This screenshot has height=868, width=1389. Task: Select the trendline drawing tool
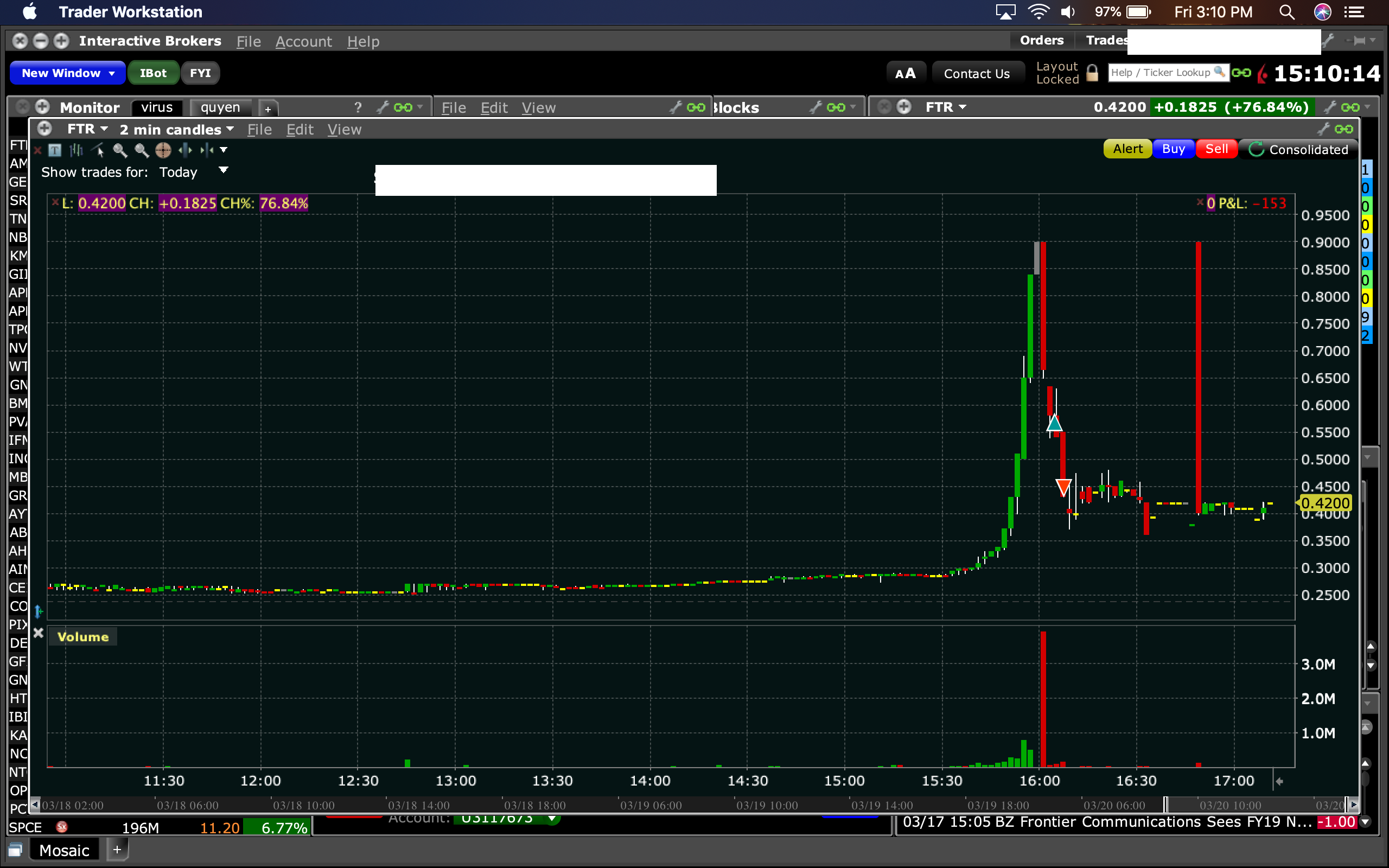tap(98, 150)
